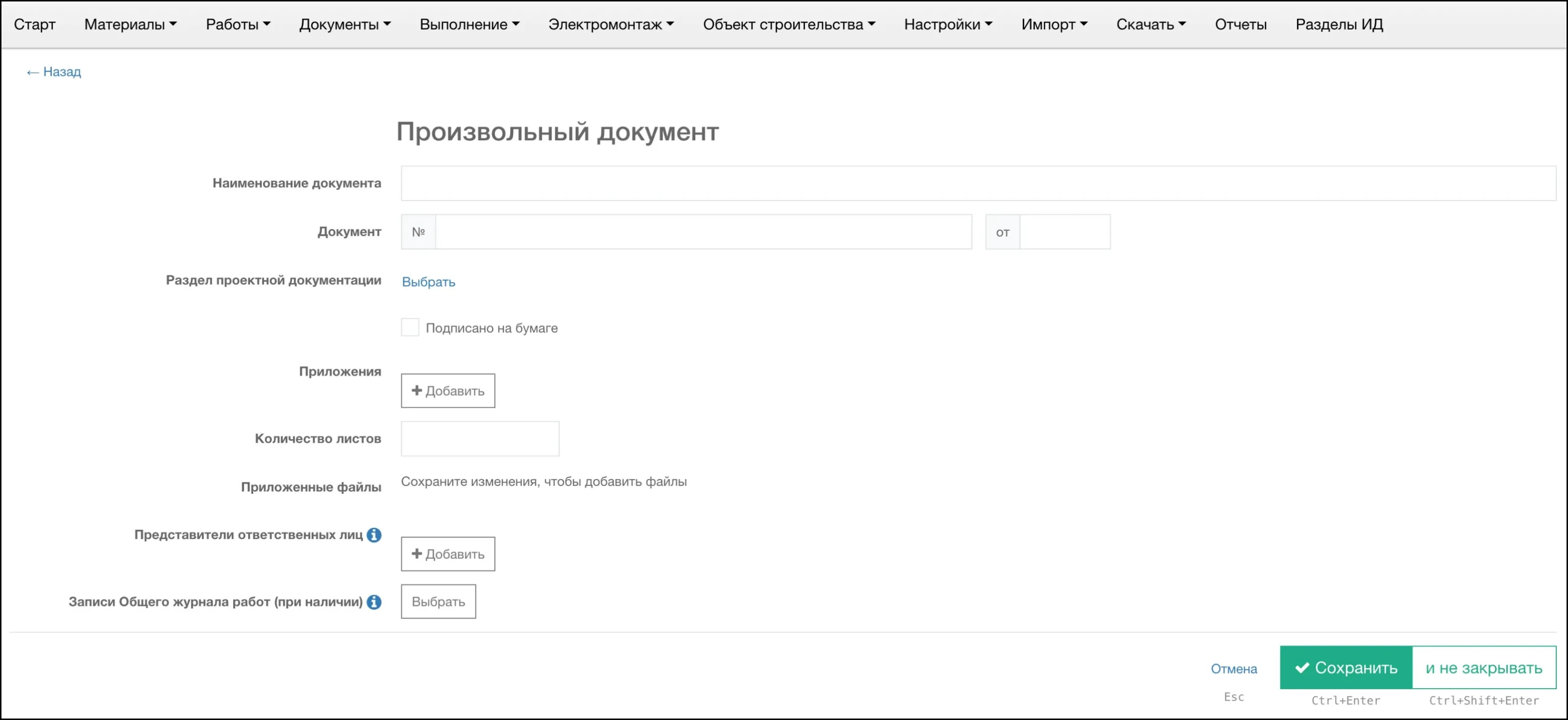Click the Количество листов input field
Screen dimensions: 1568x720
(479, 438)
